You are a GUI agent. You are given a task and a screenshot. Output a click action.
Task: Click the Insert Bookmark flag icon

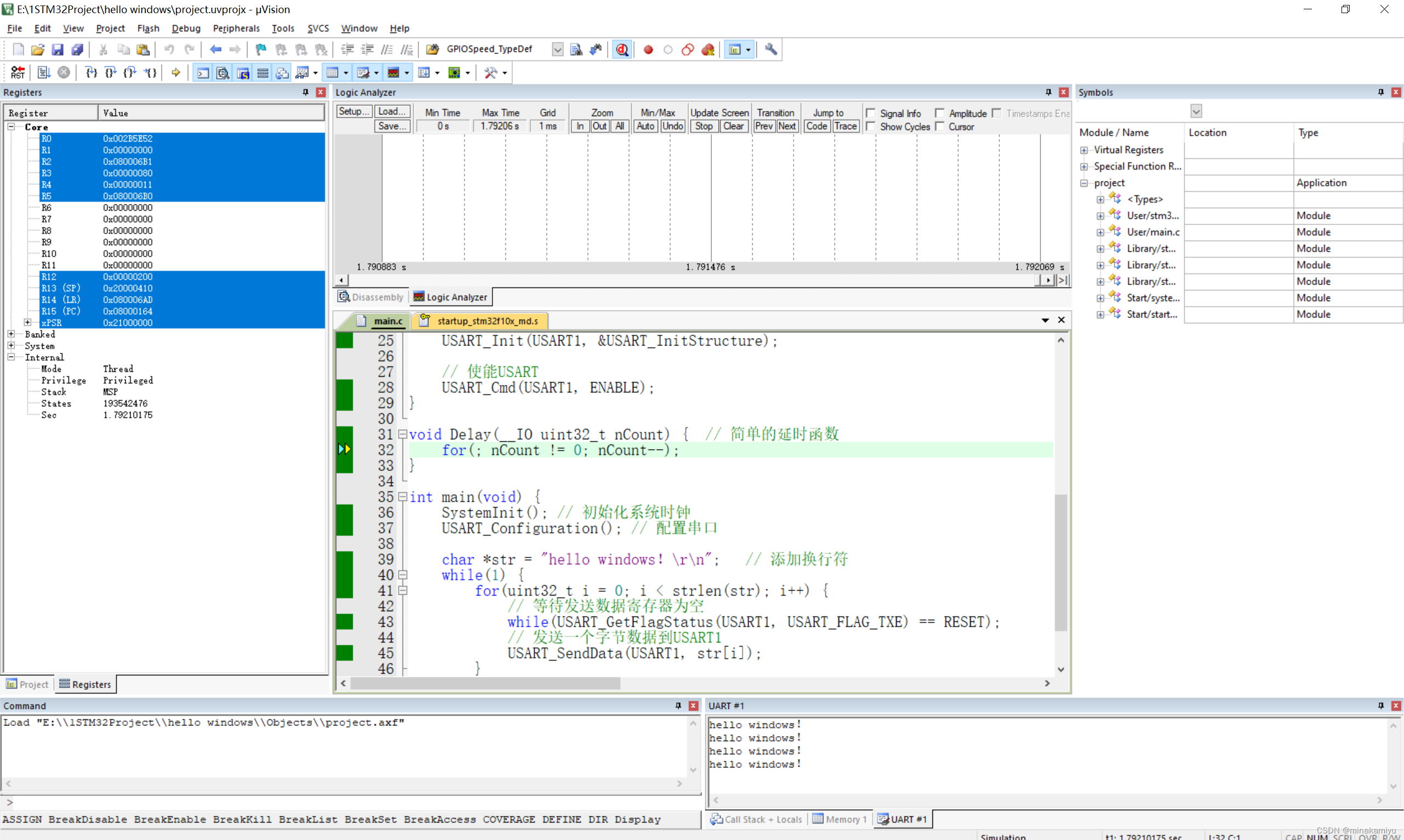point(261,50)
